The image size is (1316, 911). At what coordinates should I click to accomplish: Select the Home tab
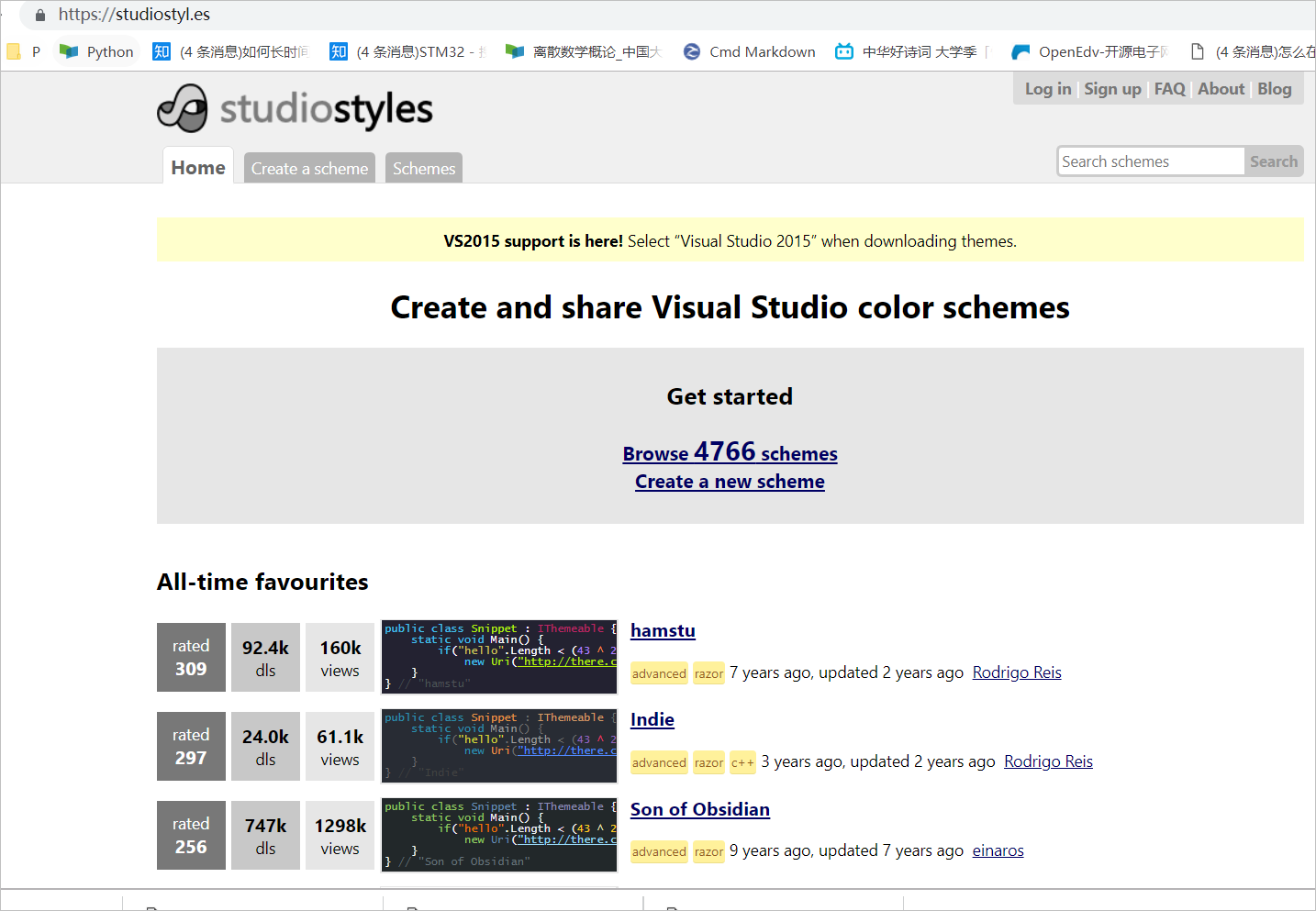pos(197,167)
